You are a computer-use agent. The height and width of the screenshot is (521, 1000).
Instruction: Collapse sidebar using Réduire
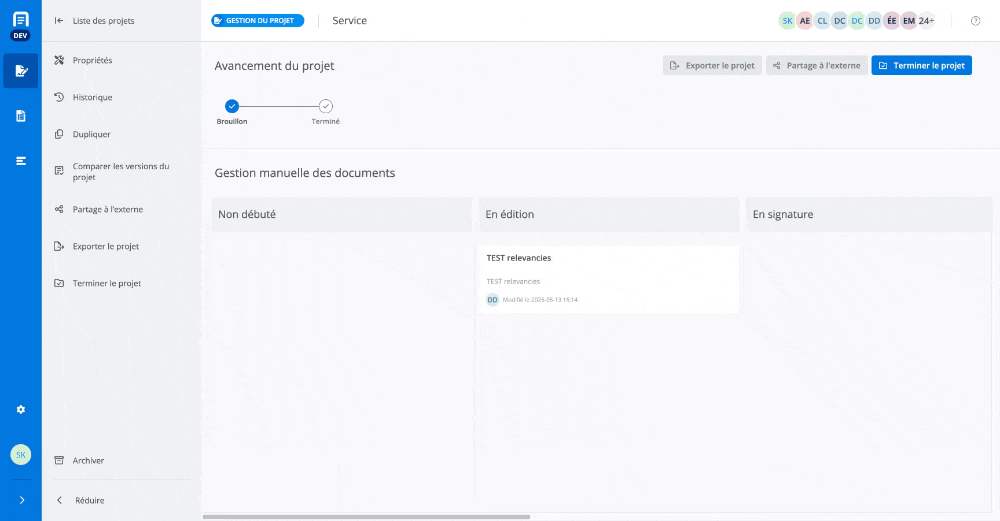coord(89,500)
